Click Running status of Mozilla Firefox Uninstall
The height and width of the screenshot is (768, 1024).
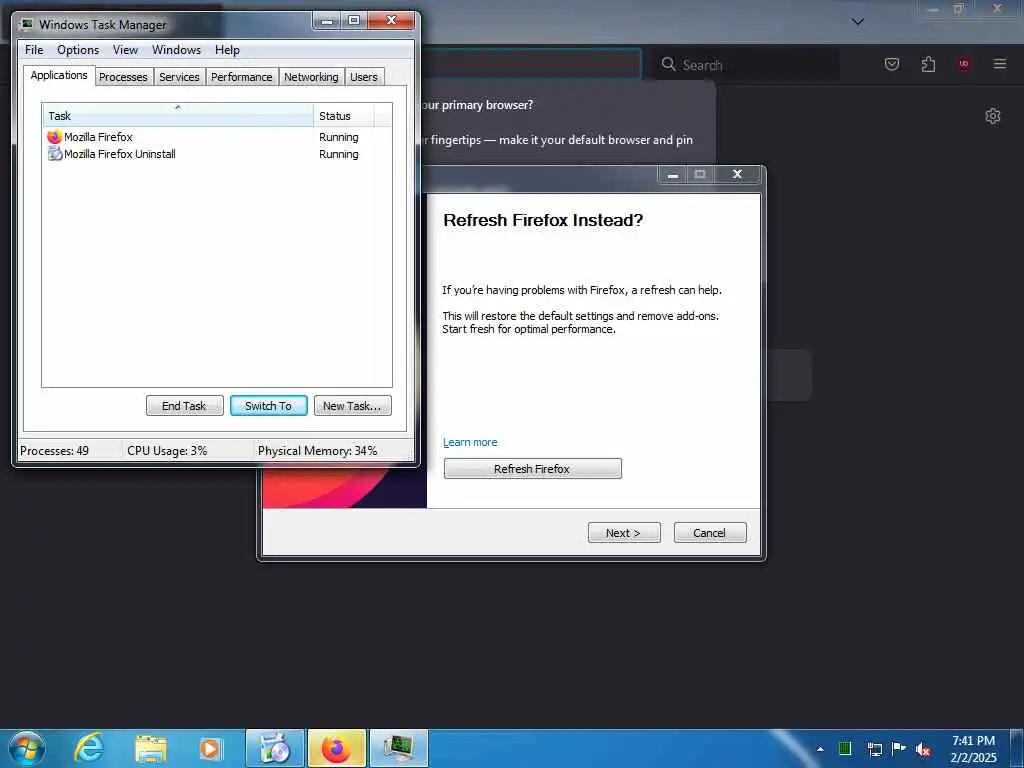(x=338, y=153)
